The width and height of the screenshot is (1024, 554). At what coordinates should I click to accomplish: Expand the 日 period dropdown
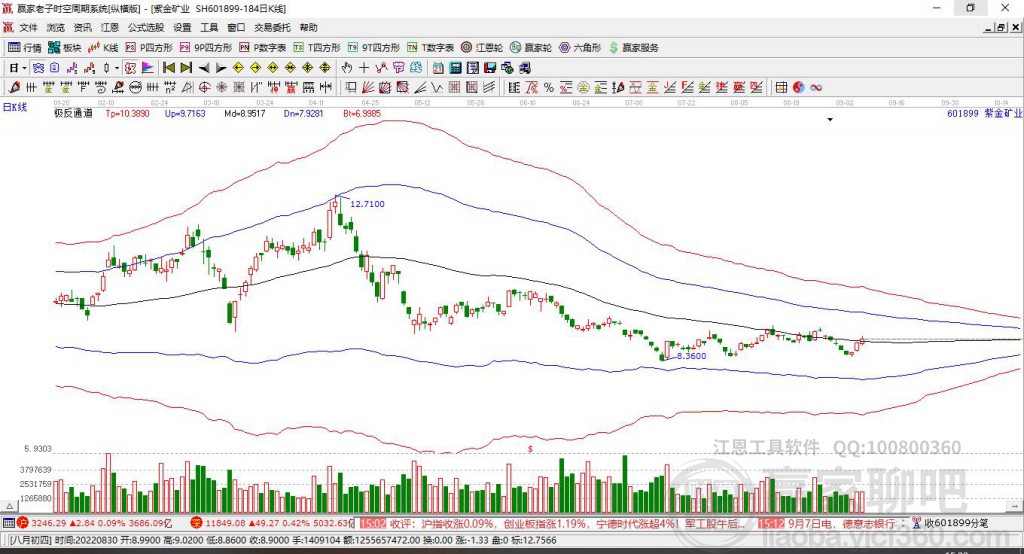click(24, 68)
